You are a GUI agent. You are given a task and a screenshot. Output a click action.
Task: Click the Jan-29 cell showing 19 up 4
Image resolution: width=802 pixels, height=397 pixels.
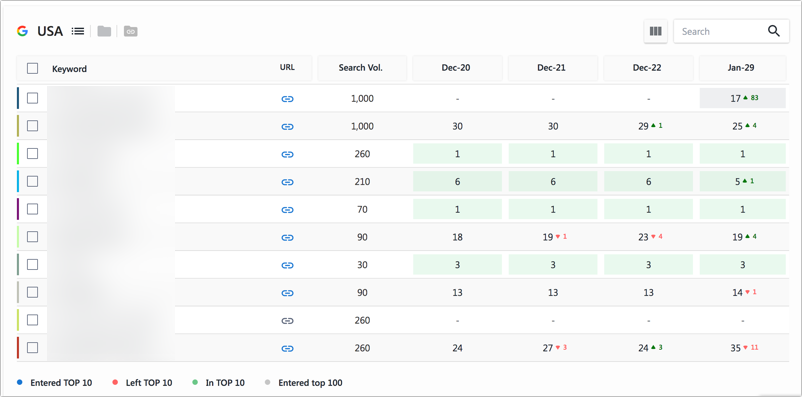pyautogui.click(x=743, y=237)
